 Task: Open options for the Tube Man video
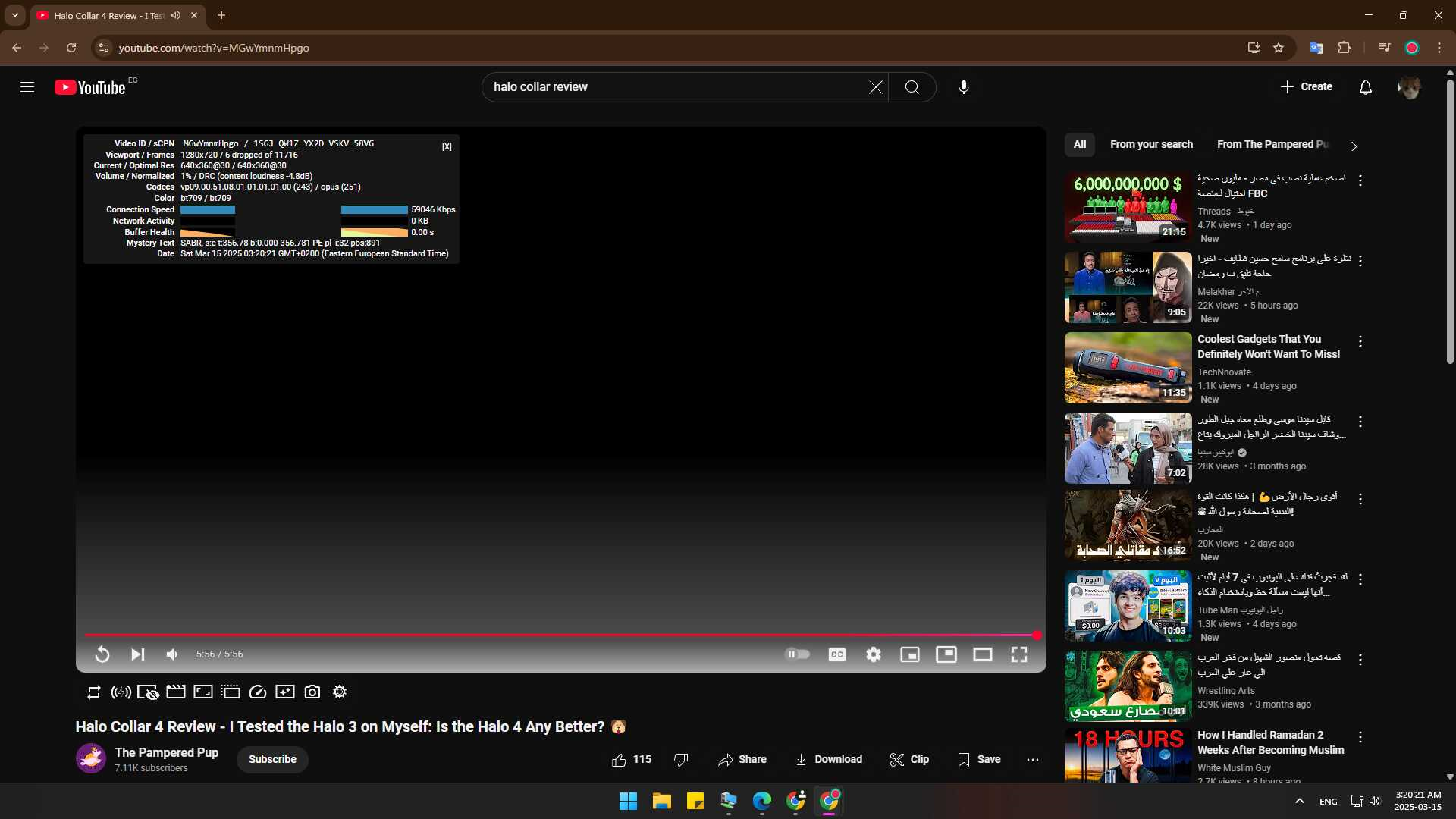pyautogui.click(x=1360, y=579)
